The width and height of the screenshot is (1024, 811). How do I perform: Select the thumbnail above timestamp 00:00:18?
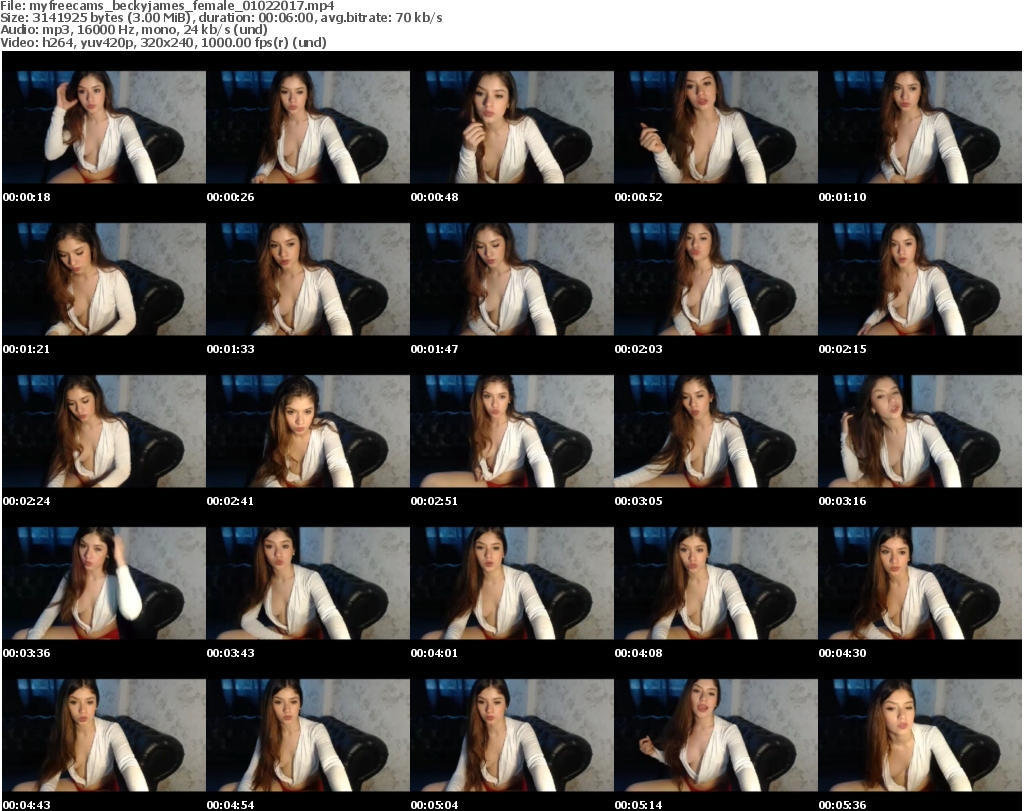[x=104, y=127]
